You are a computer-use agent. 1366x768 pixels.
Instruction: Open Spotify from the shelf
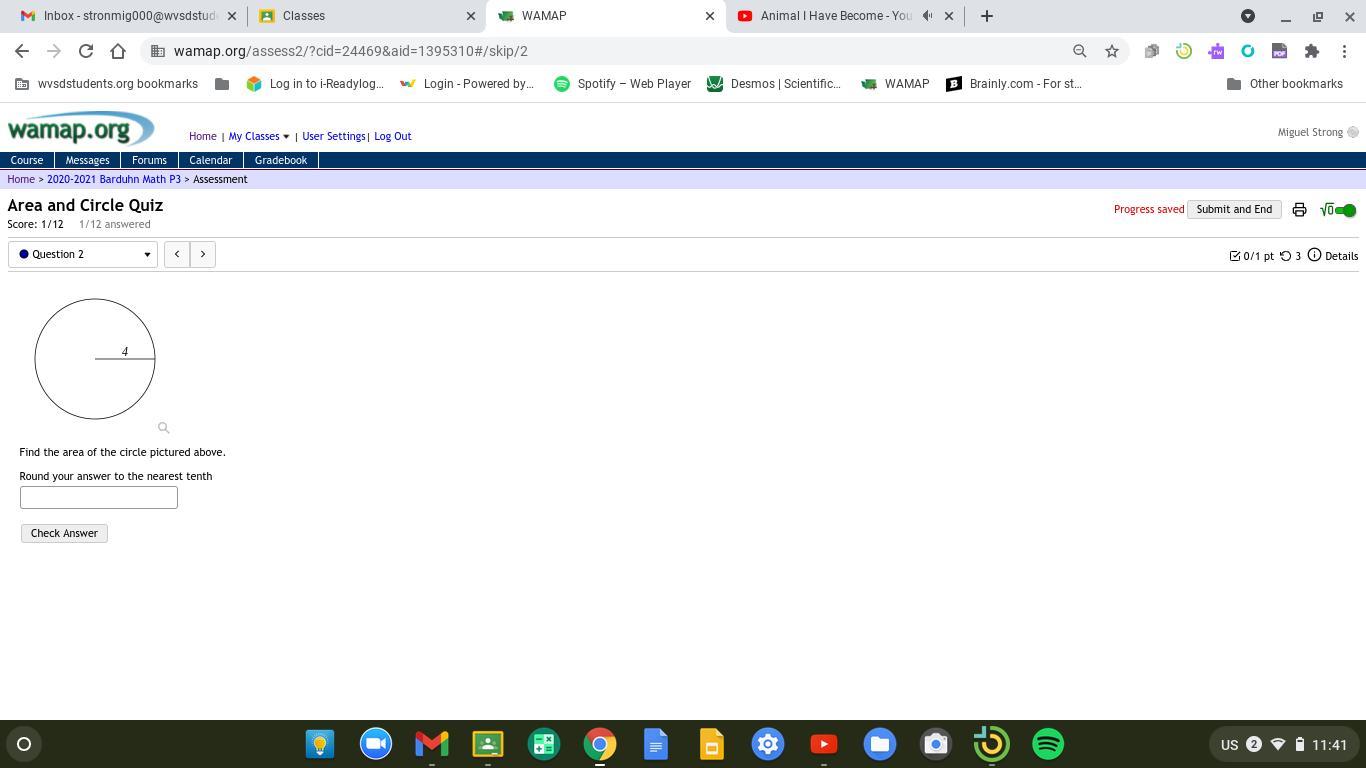[1047, 744]
